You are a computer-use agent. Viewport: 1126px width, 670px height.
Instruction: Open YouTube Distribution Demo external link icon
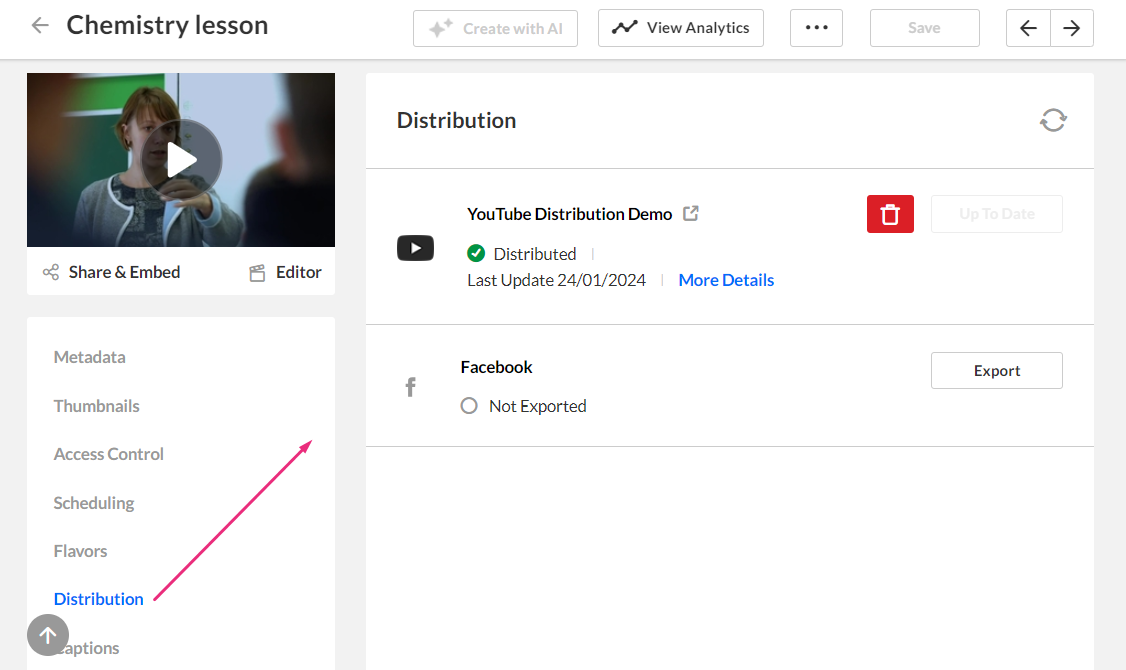pyautogui.click(x=690, y=213)
